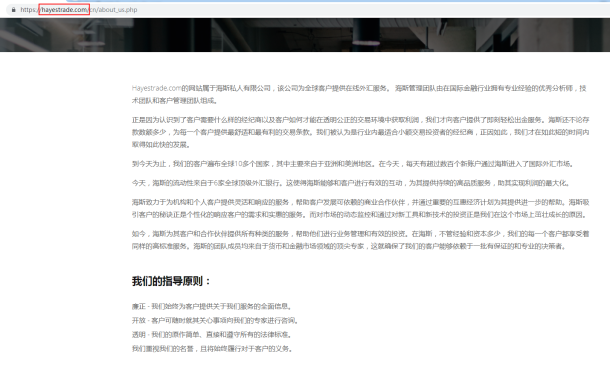The width and height of the screenshot is (610, 377).
Task: Click the line beginning '廉正 - 我们始终为客户'
Action: click(x=212, y=307)
